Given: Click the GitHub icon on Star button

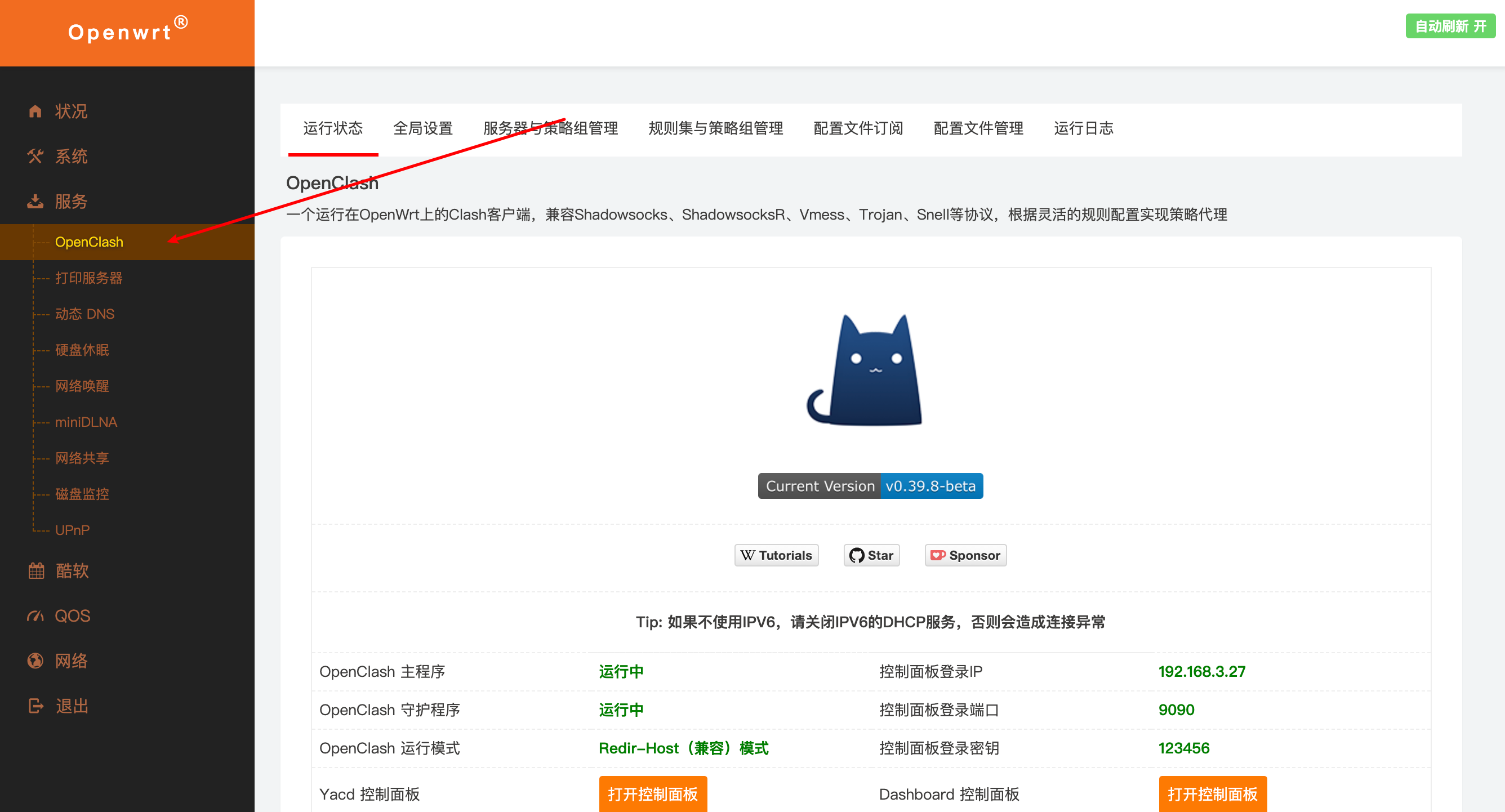Looking at the screenshot, I should click(x=857, y=555).
